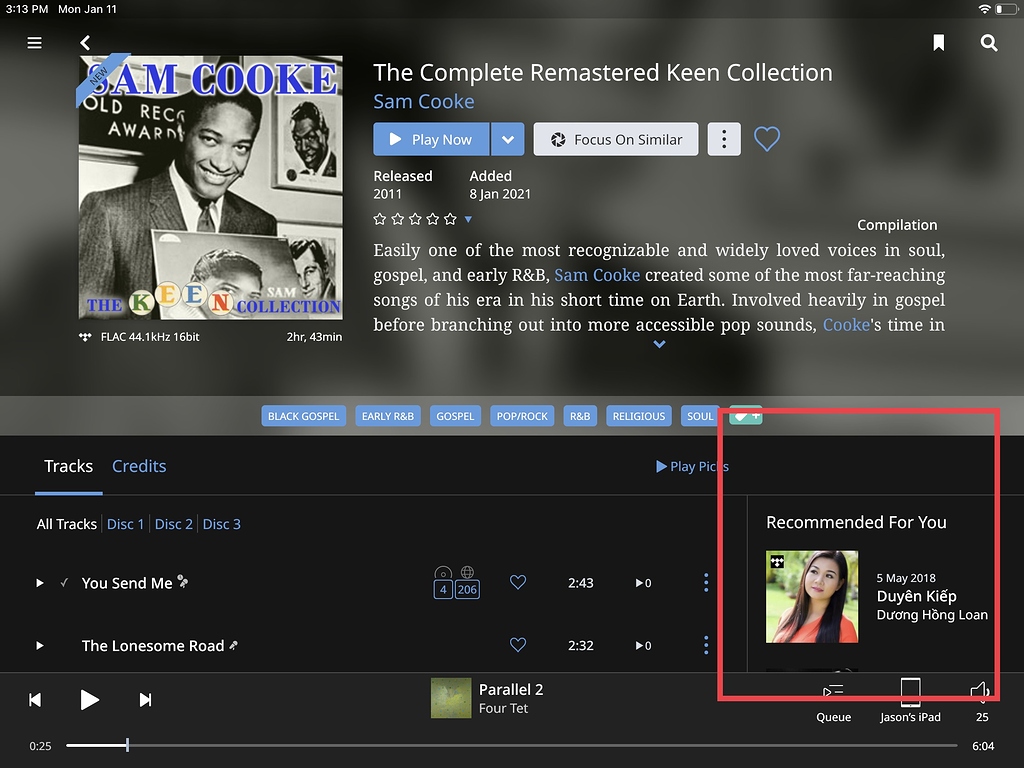
Task: Open search with the magnifier icon
Action: tap(989, 43)
